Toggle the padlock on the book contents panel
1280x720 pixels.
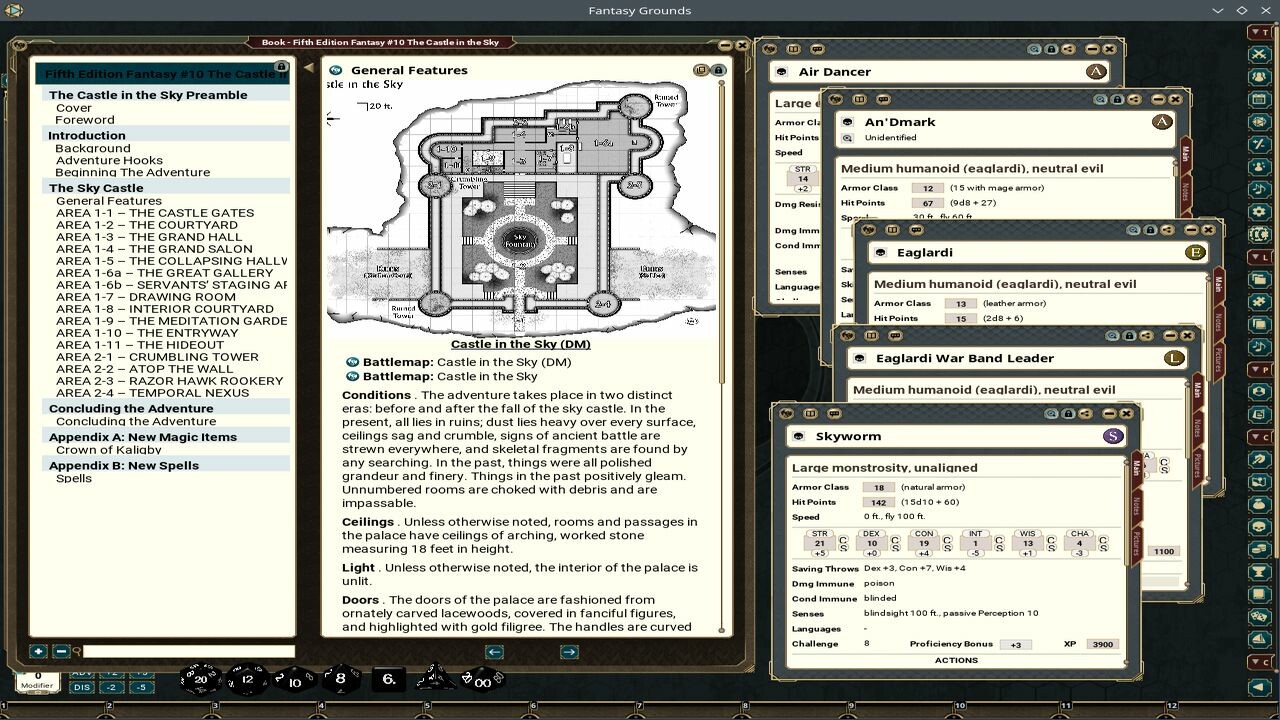point(281,67)
